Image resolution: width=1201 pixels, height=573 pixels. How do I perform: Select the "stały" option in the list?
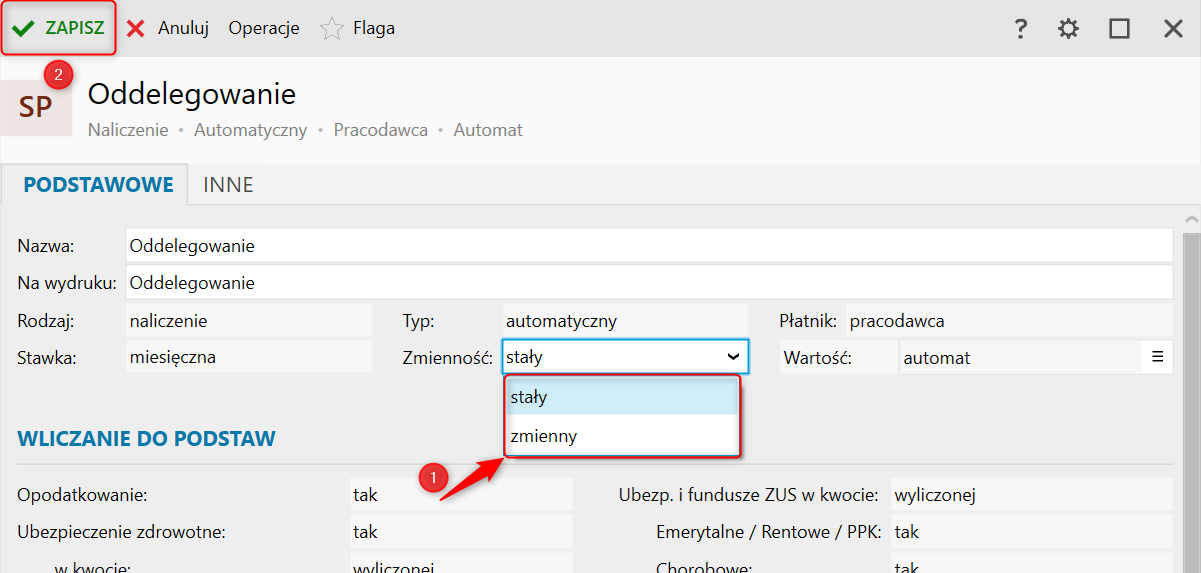622,397
